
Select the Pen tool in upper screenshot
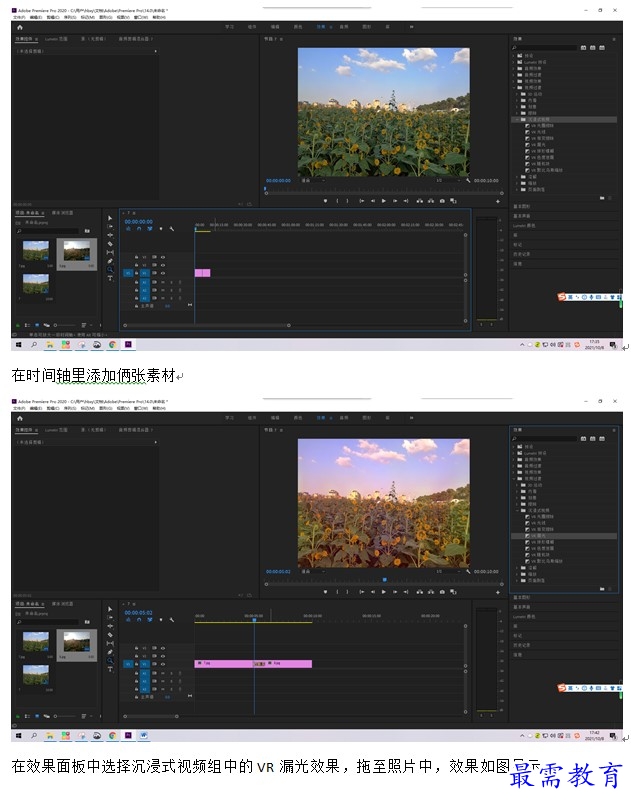point(110,261)
